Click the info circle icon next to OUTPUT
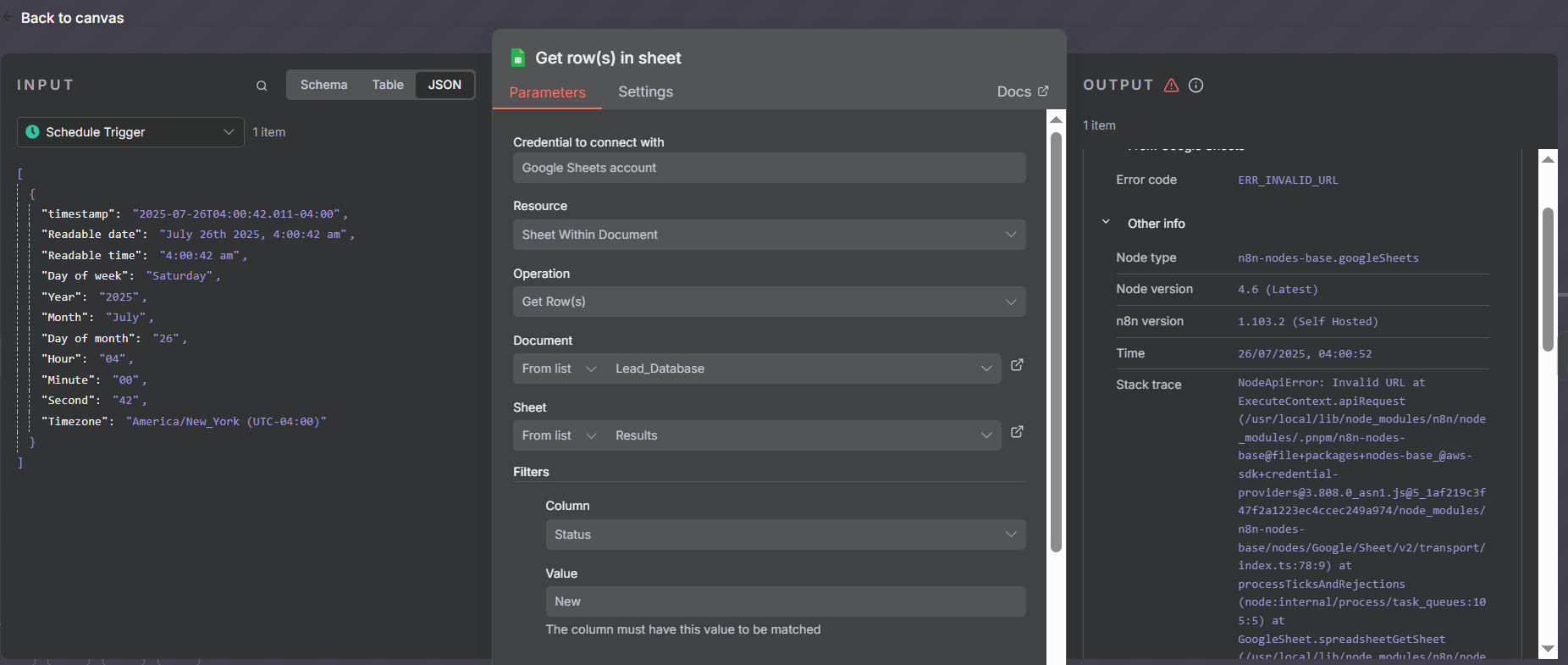Viewport: 1568px width, 665px height. (x=1196, y=85)
